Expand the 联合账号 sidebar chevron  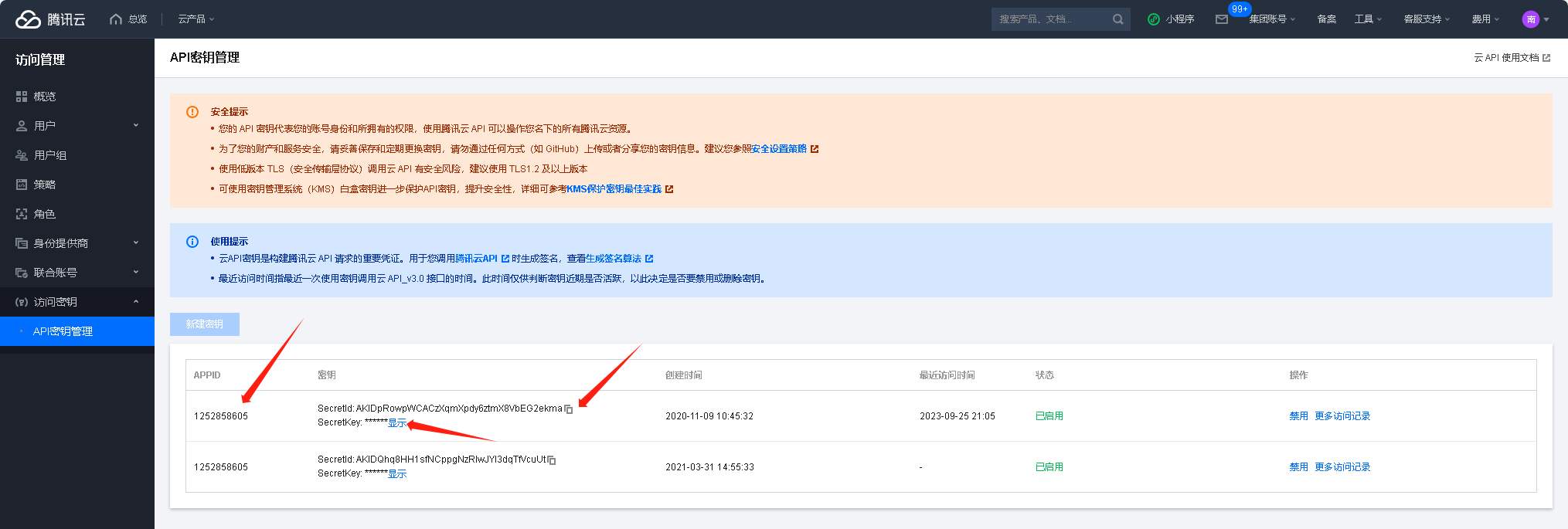136,272
